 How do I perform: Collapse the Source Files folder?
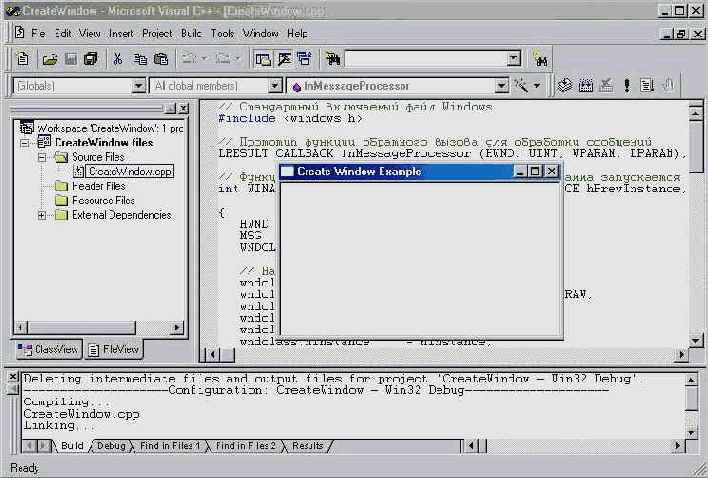click(x=42, y=157)
